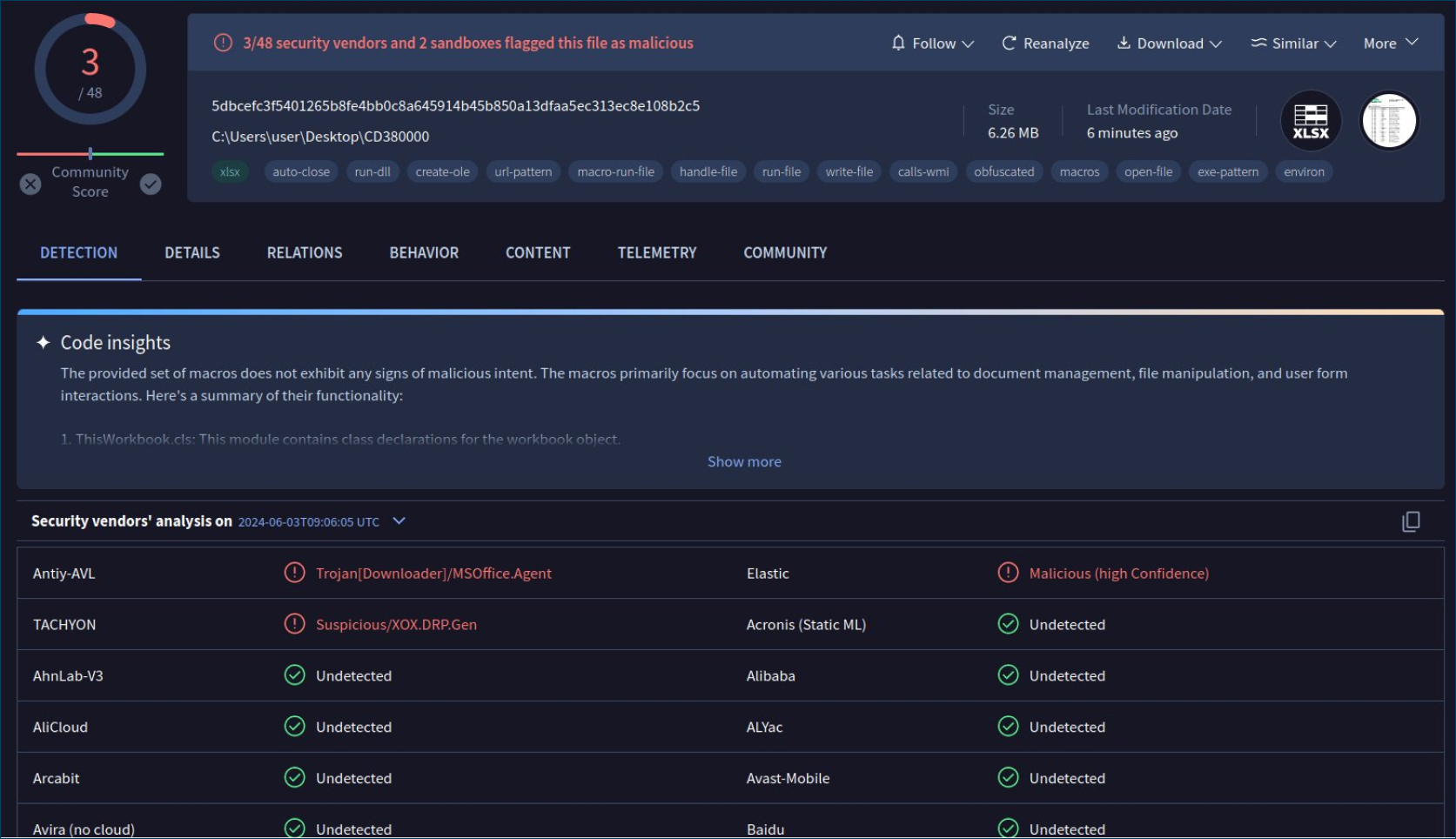Screen dimensions: 1456x839
Task: Click the Alibaba undetected check icon
Action: pyautogui.click(x=1008, y=675)
